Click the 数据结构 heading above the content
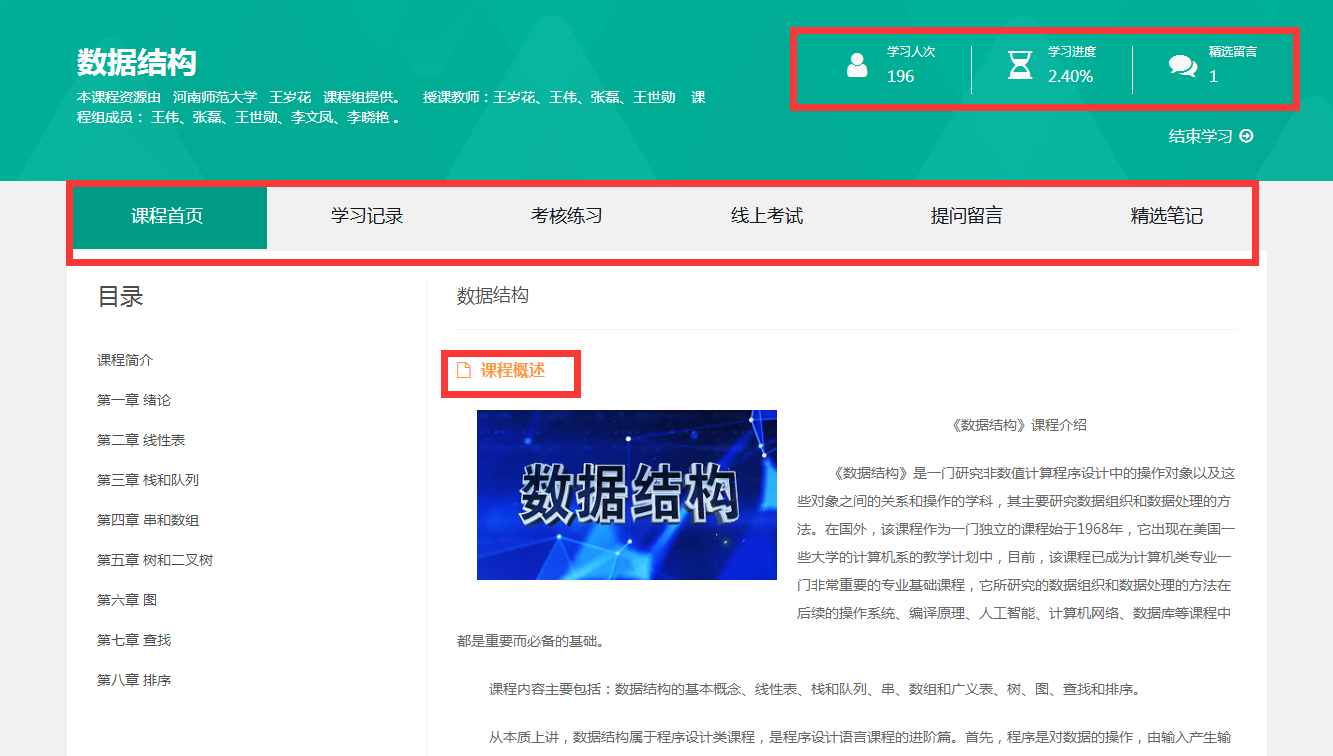Screen dimensions: 1333x756 (493, 296)
